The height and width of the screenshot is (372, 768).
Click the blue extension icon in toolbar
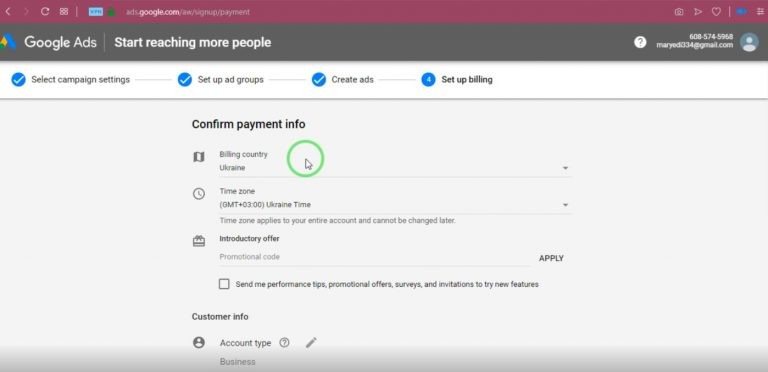742,12
